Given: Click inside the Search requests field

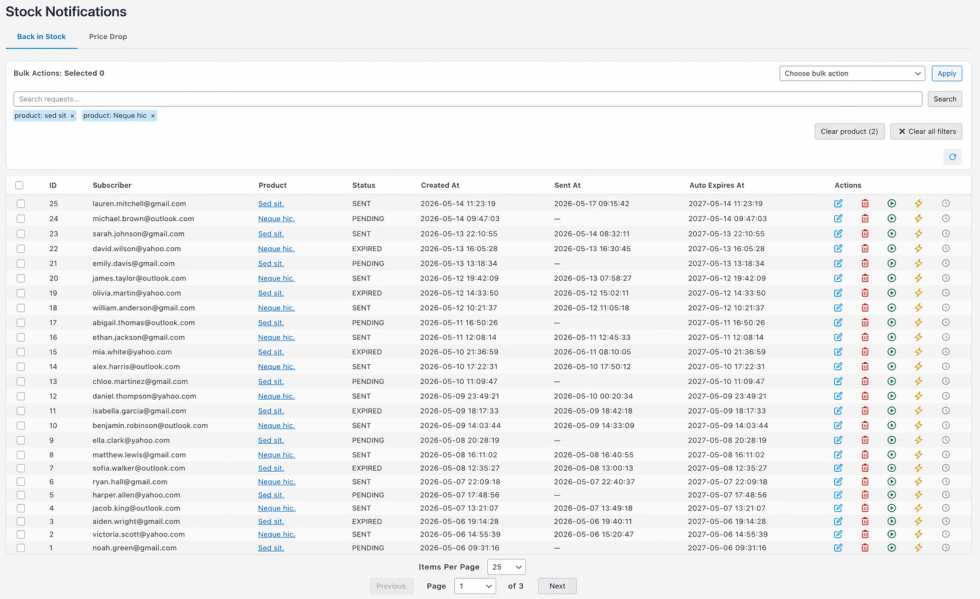Looking at the screenshot, I should (x=466, y=98).
